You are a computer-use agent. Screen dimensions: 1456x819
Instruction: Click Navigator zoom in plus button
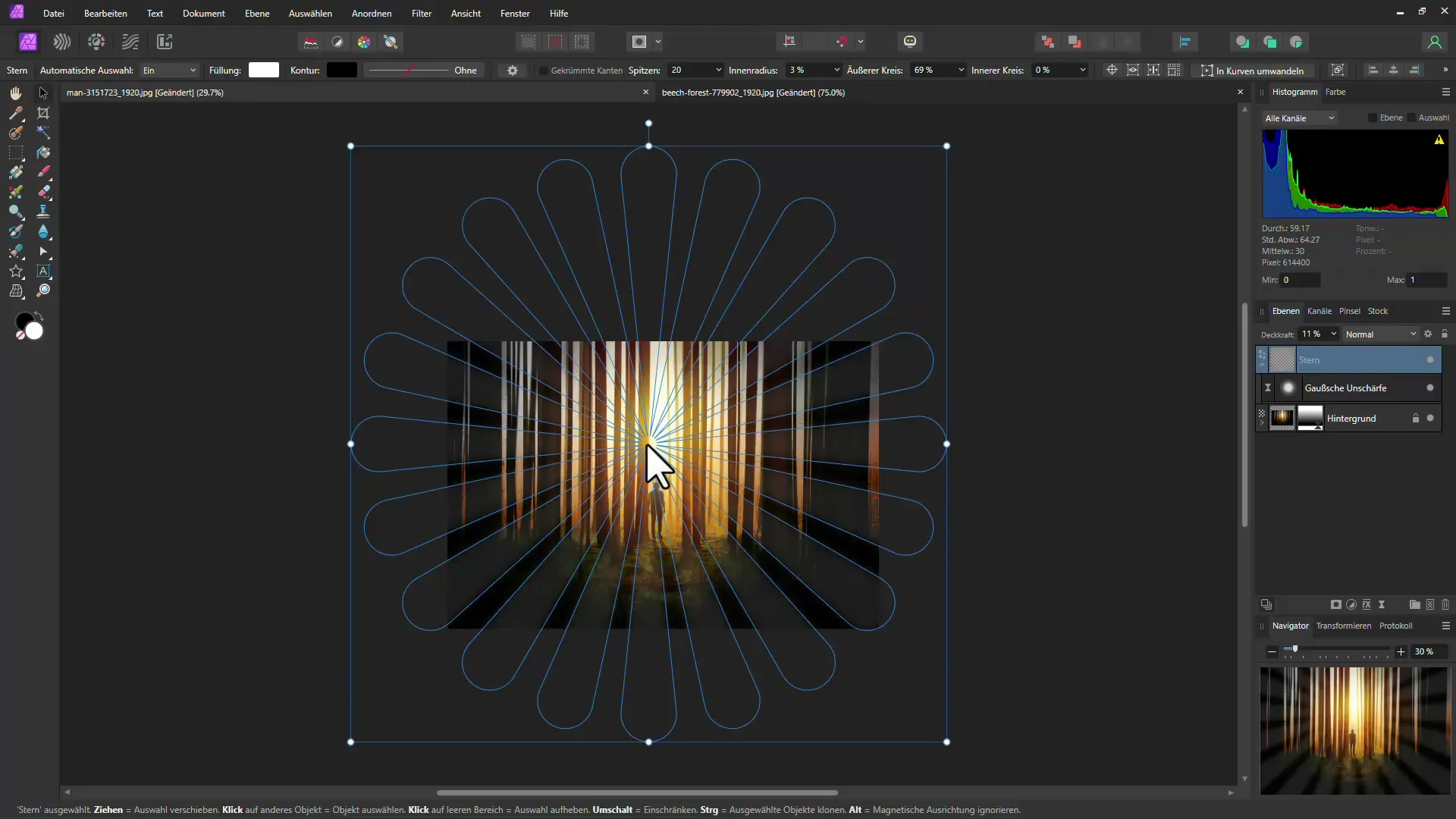click(x=1401, y=652)
